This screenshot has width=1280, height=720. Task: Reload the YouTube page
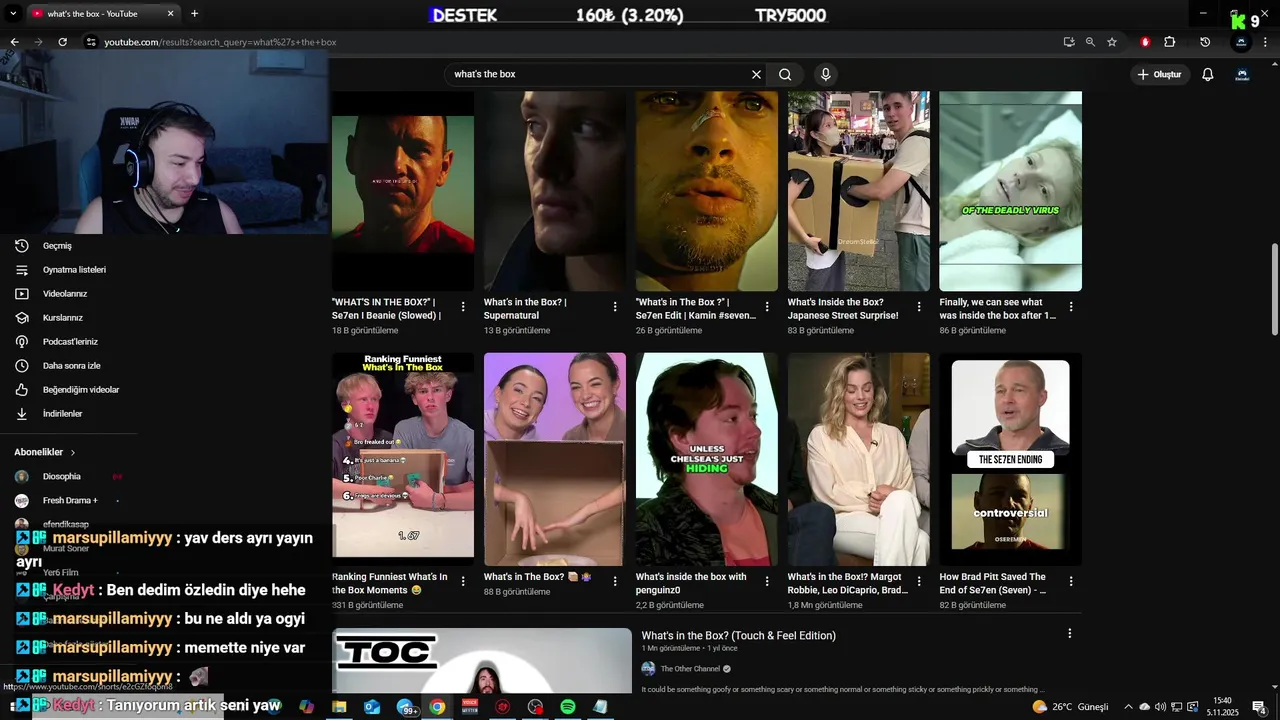62,42
